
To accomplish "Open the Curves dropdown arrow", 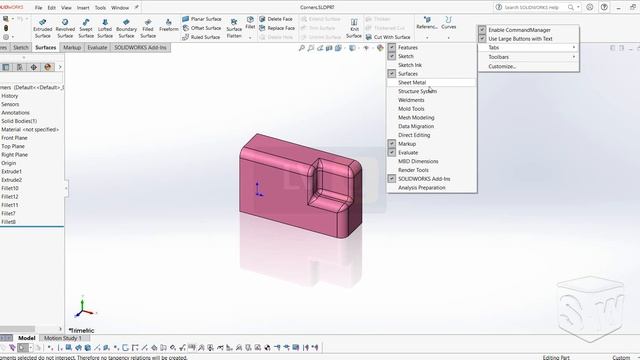I will [x=449, y=38].
